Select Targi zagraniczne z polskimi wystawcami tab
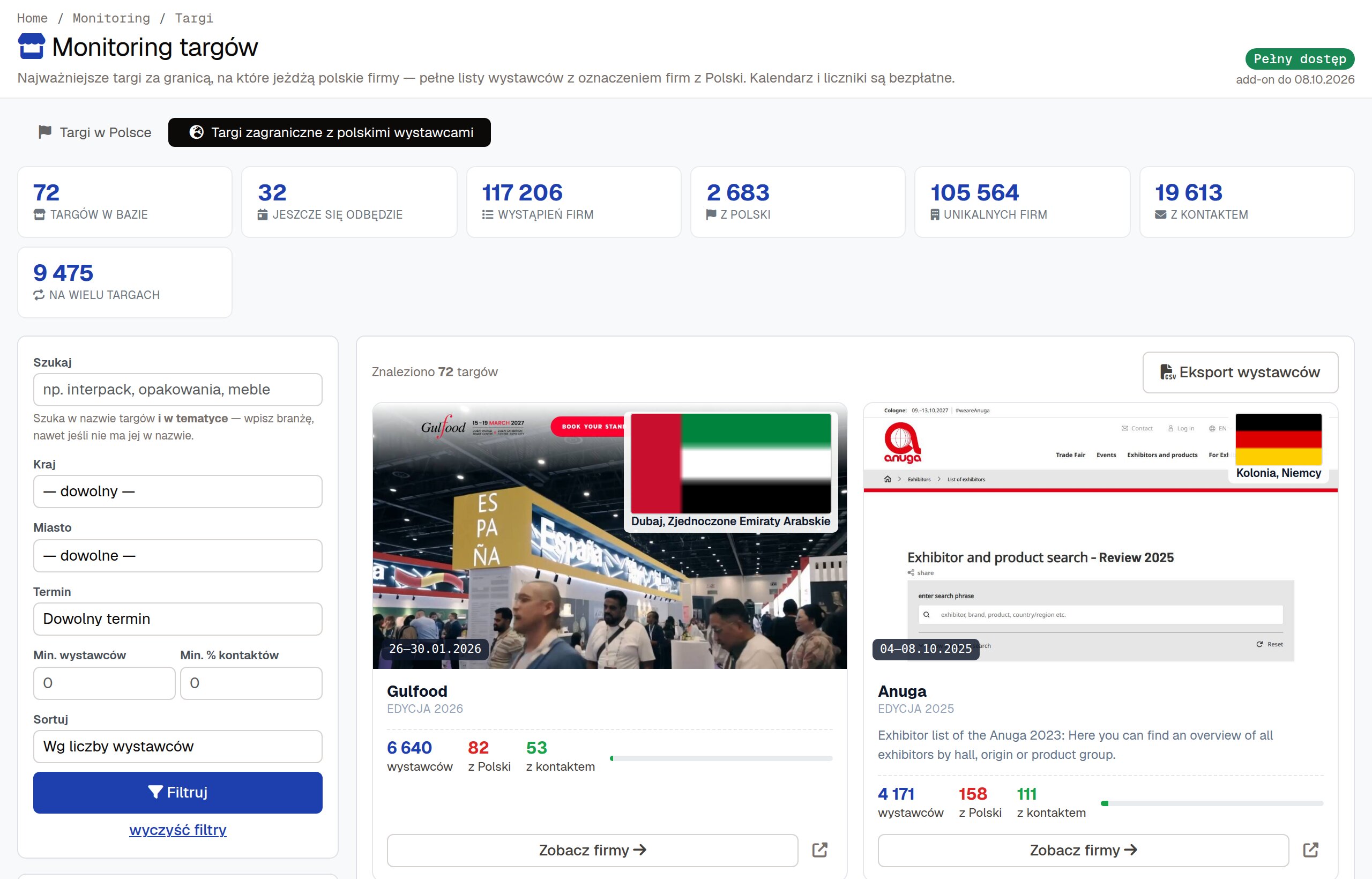The height and width of the screenshot is (879, 1372). click(329, 132)
